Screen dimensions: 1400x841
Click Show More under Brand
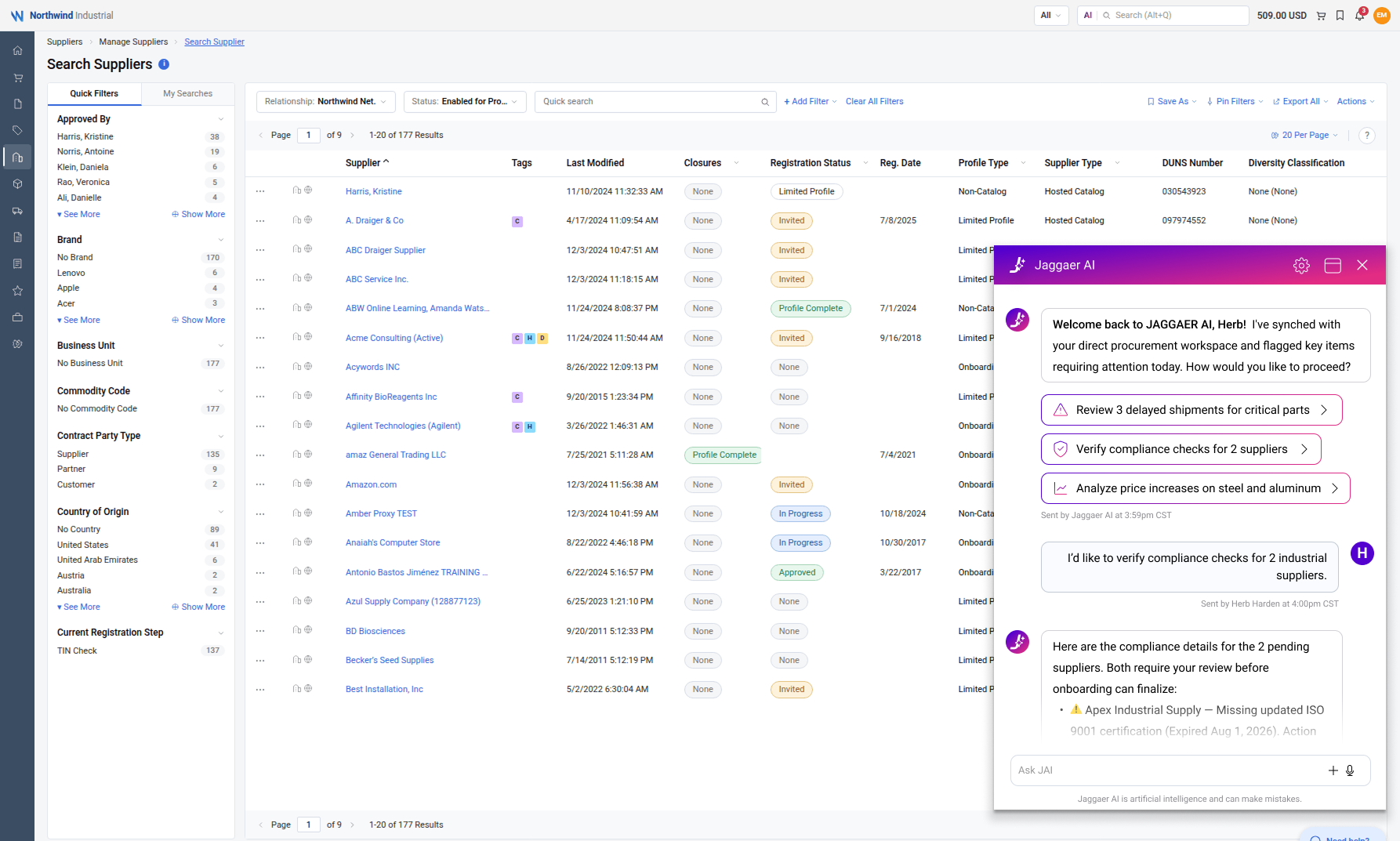198,321
